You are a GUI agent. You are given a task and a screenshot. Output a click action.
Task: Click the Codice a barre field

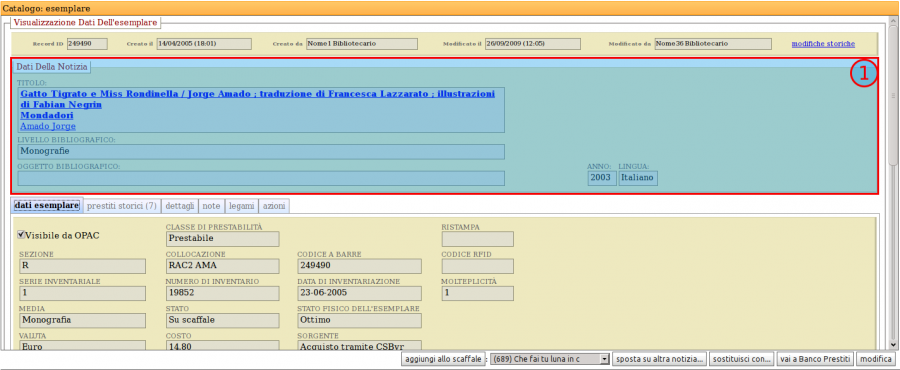[359, 266]
